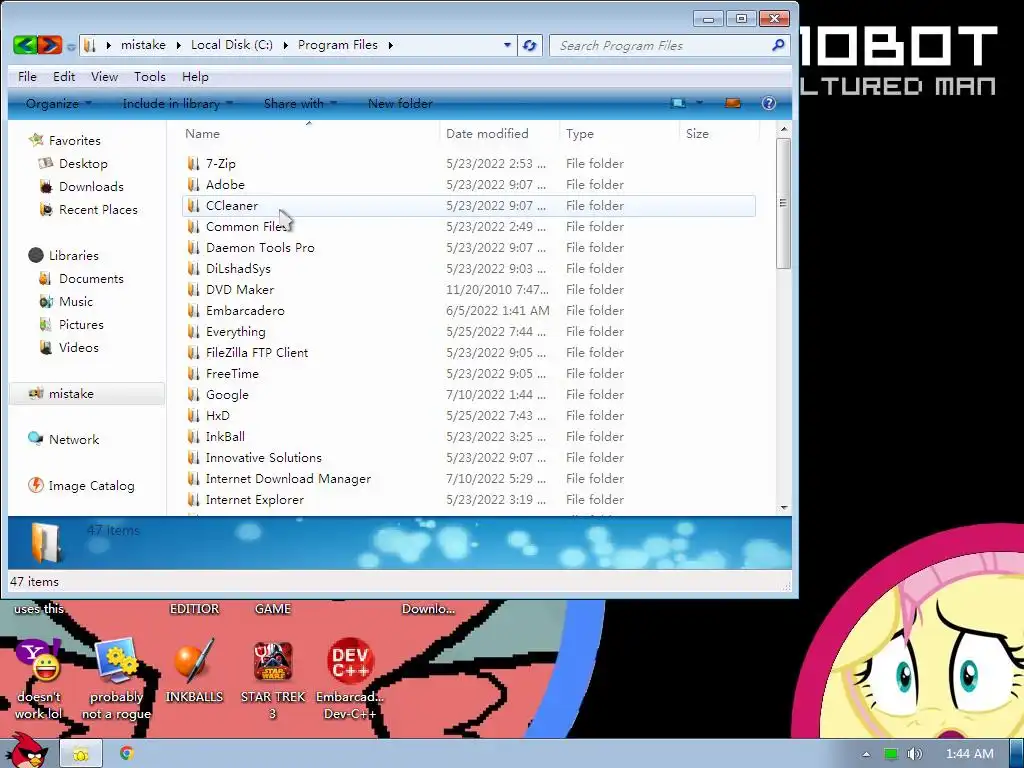Viewport: 1024px width, 768px height.
Task: Click the green Back navigation arrow
Action: tap(25, 45)
